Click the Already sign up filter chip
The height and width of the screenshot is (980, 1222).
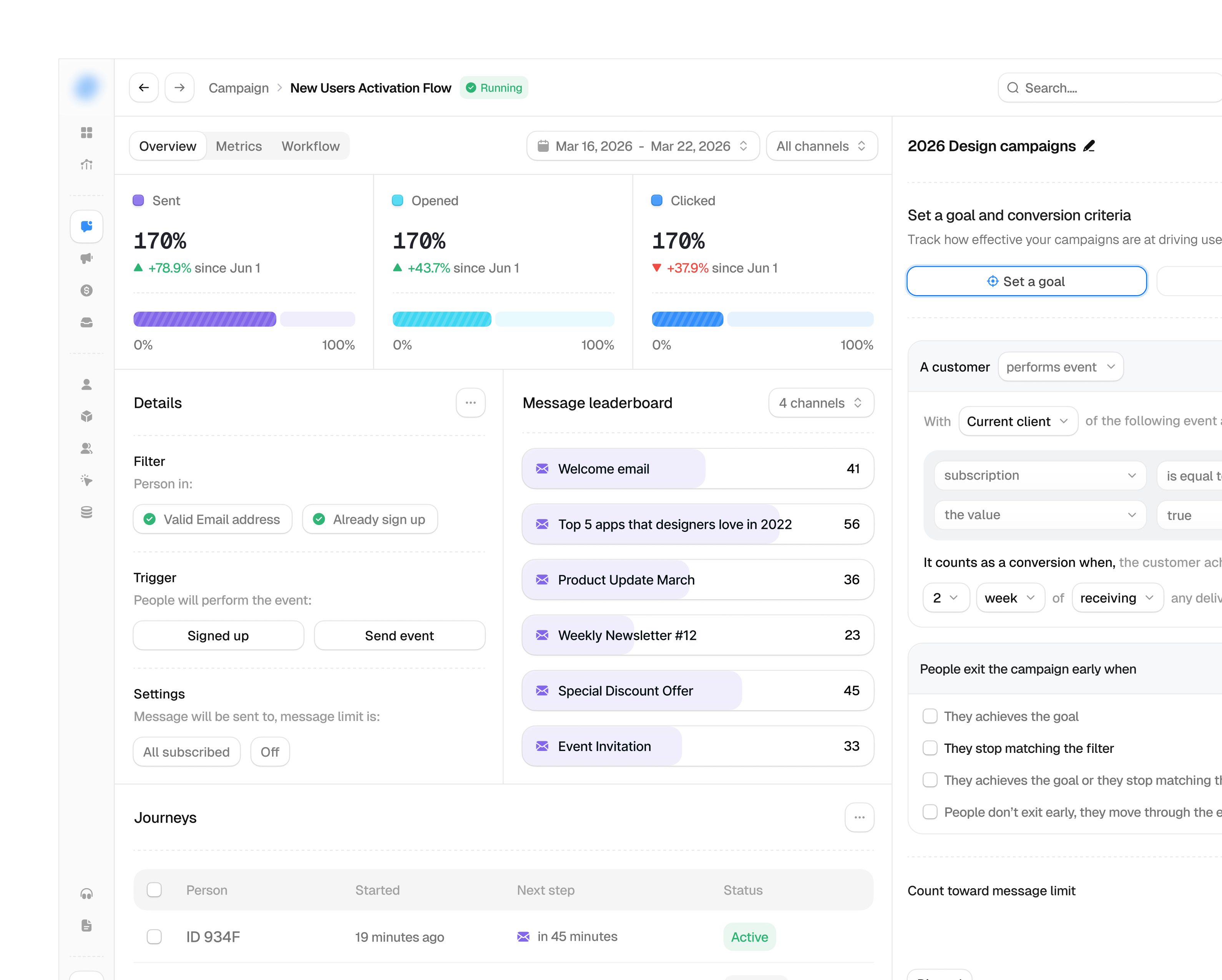(x=370, y=519)
